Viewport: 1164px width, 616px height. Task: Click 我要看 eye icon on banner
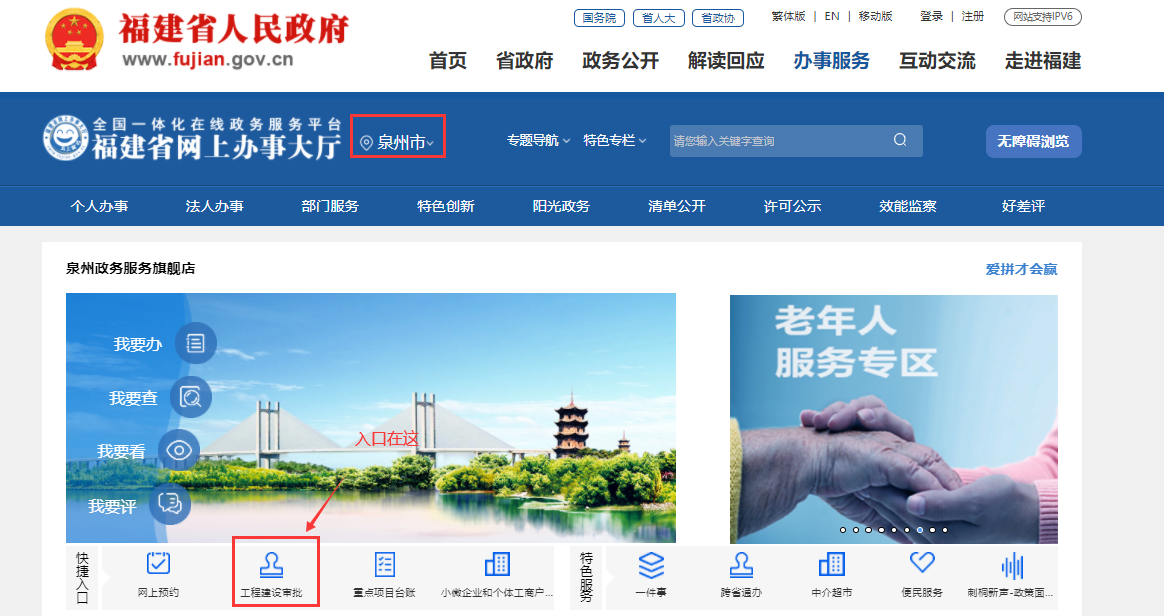(179, 450)
